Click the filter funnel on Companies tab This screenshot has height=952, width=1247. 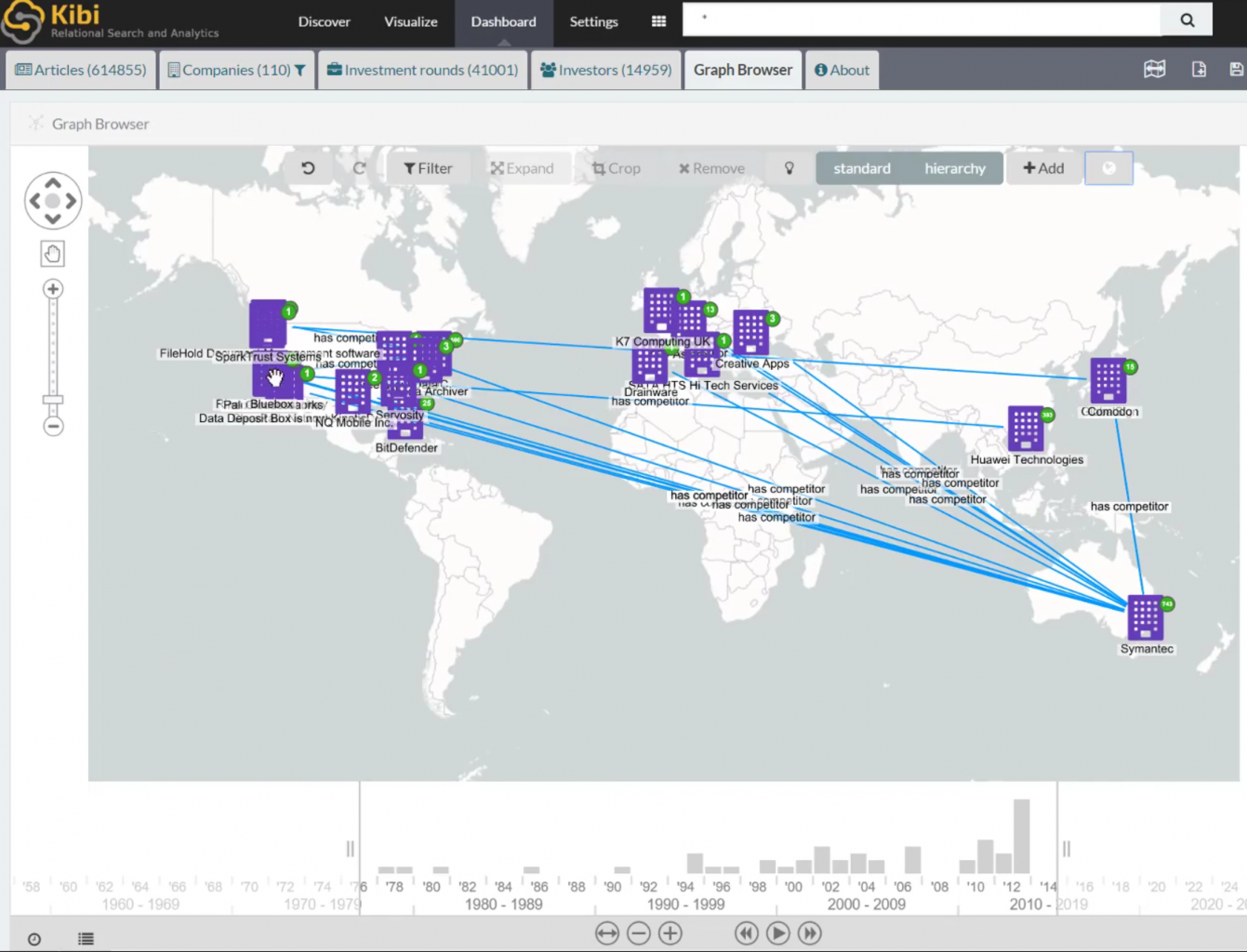point(299,70)
